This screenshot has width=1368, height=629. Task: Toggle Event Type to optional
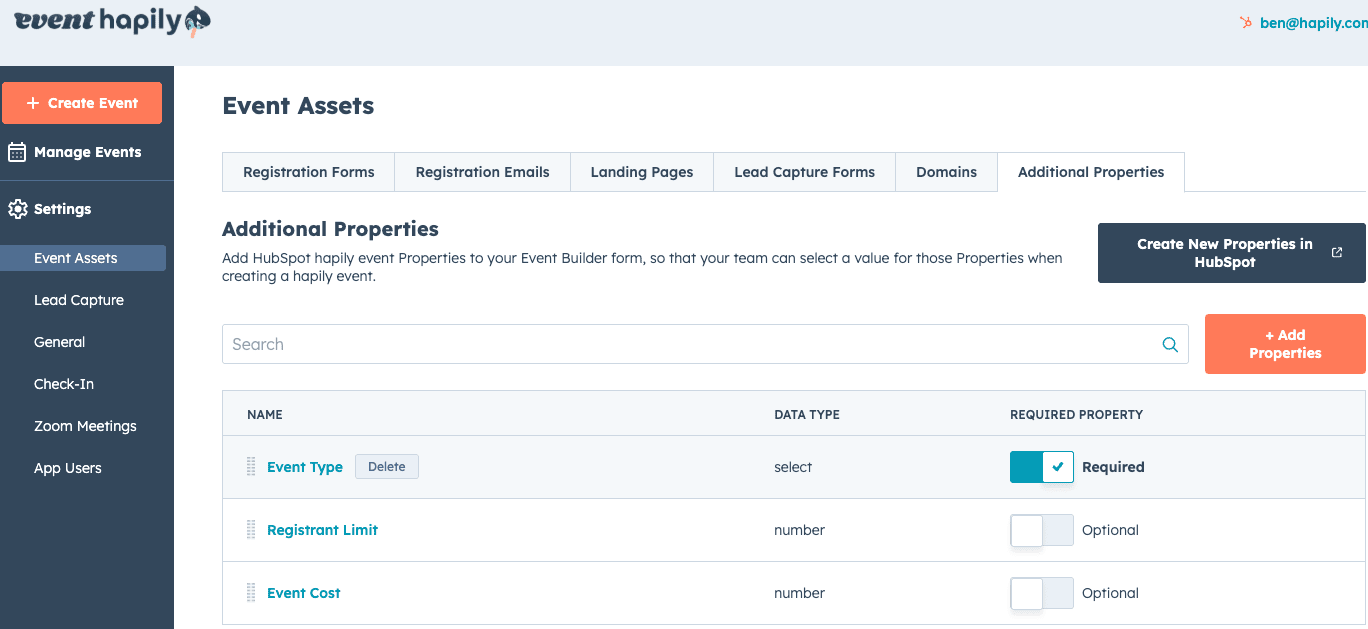coord(1041,466)
